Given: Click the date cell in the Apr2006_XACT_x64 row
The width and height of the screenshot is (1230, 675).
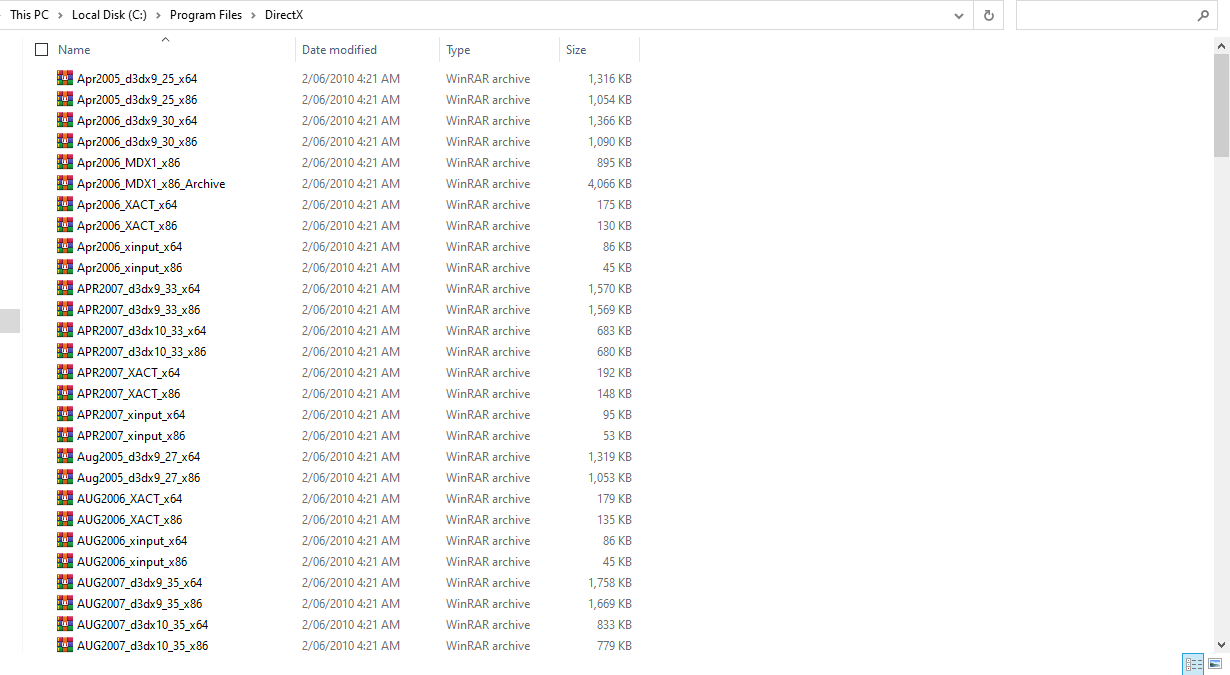Looking at the screenshot, I should tap(351, 205).
